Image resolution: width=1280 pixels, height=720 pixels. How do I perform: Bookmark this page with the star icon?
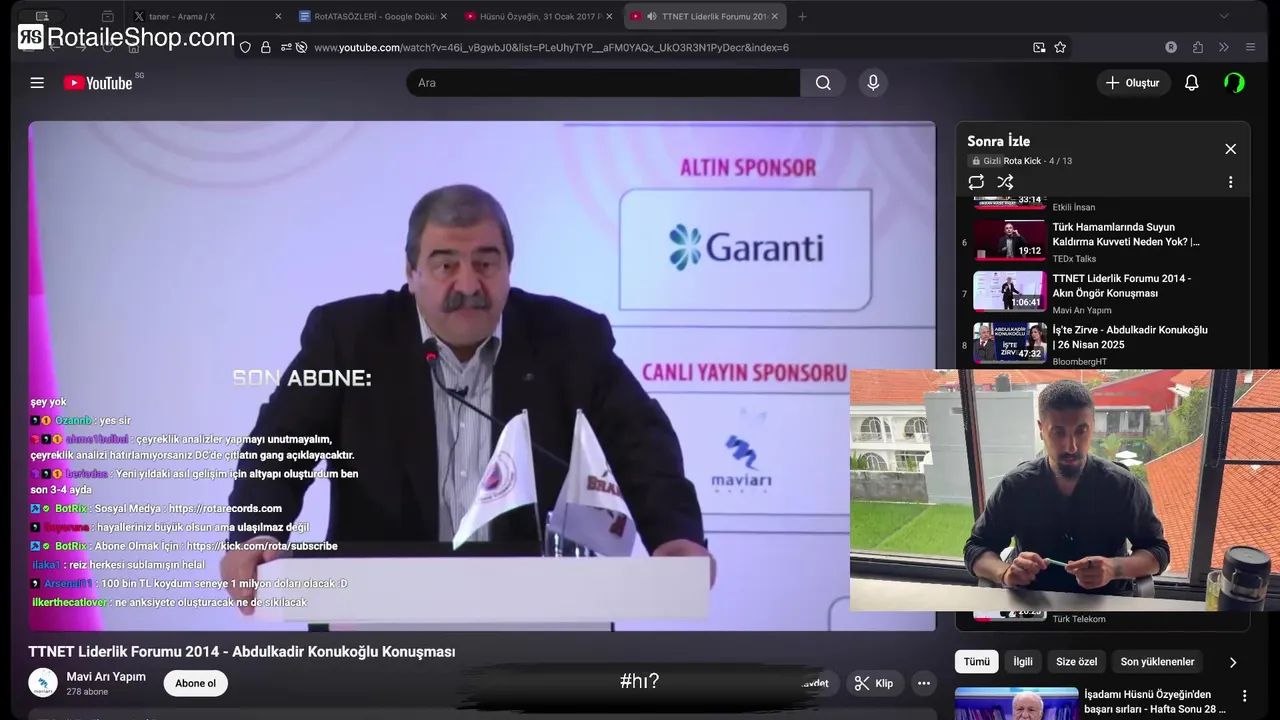1060,47
